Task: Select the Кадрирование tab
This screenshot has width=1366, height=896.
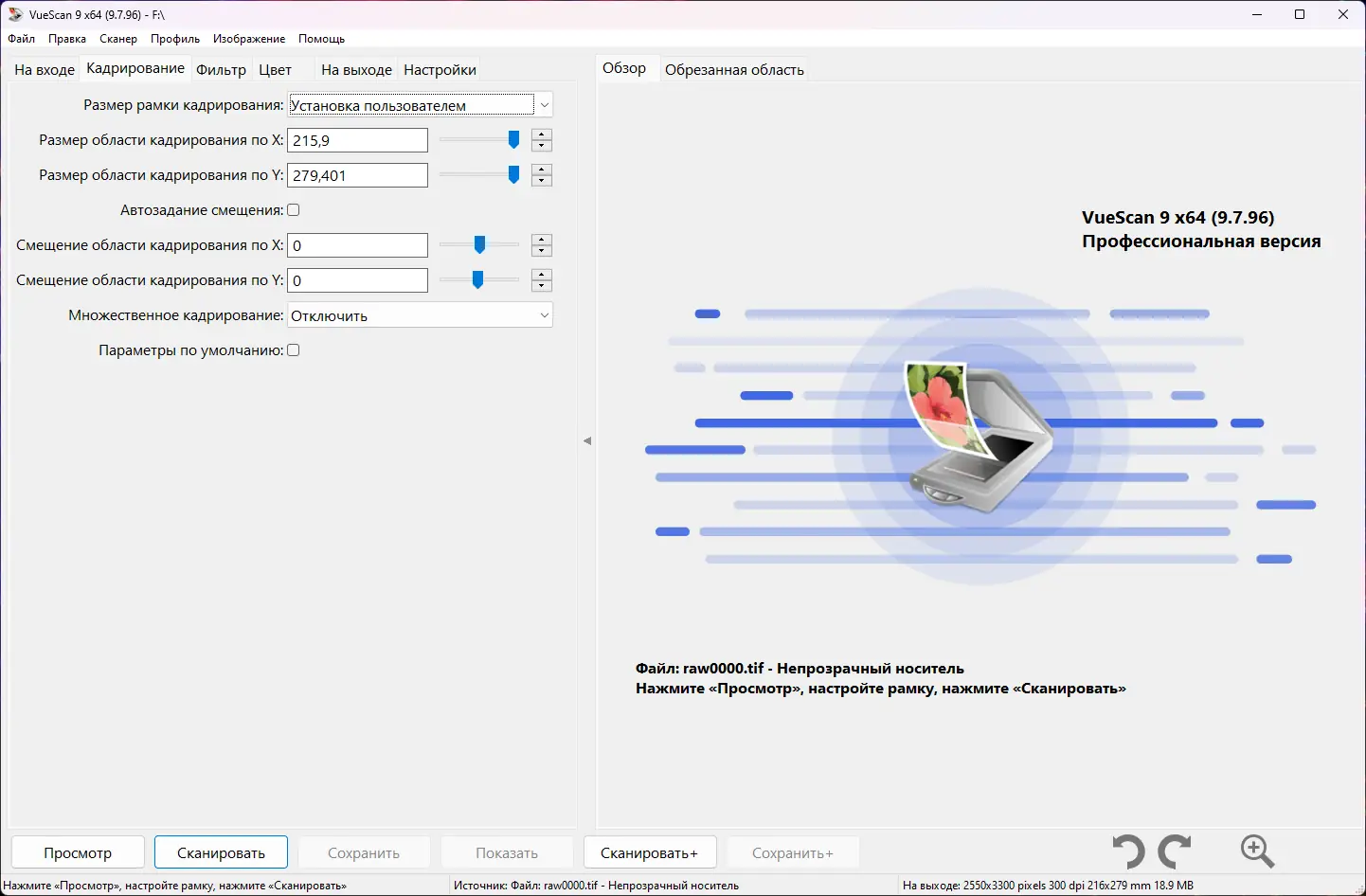Action: pos(135,69)
